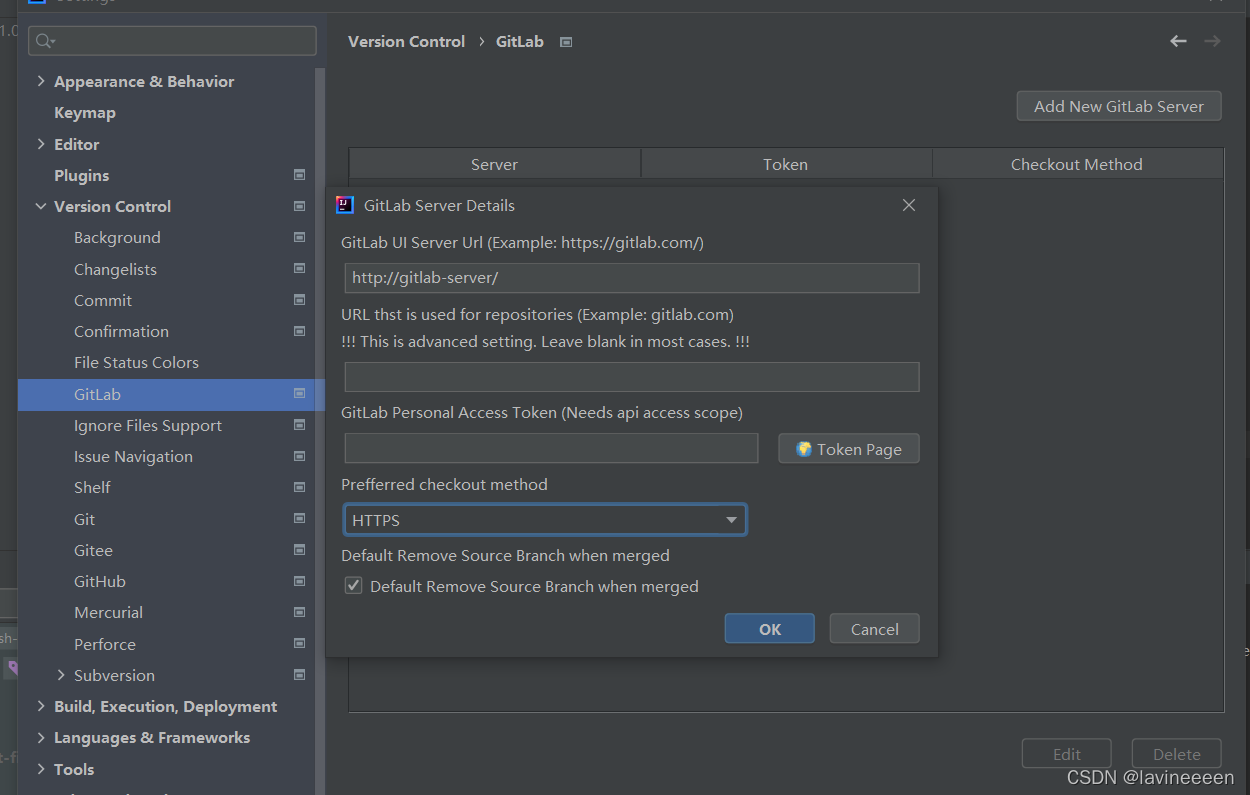Click project-level icon beside GitHub
The height and width of the screenshot is (795, 1250).
coord(299,581)
